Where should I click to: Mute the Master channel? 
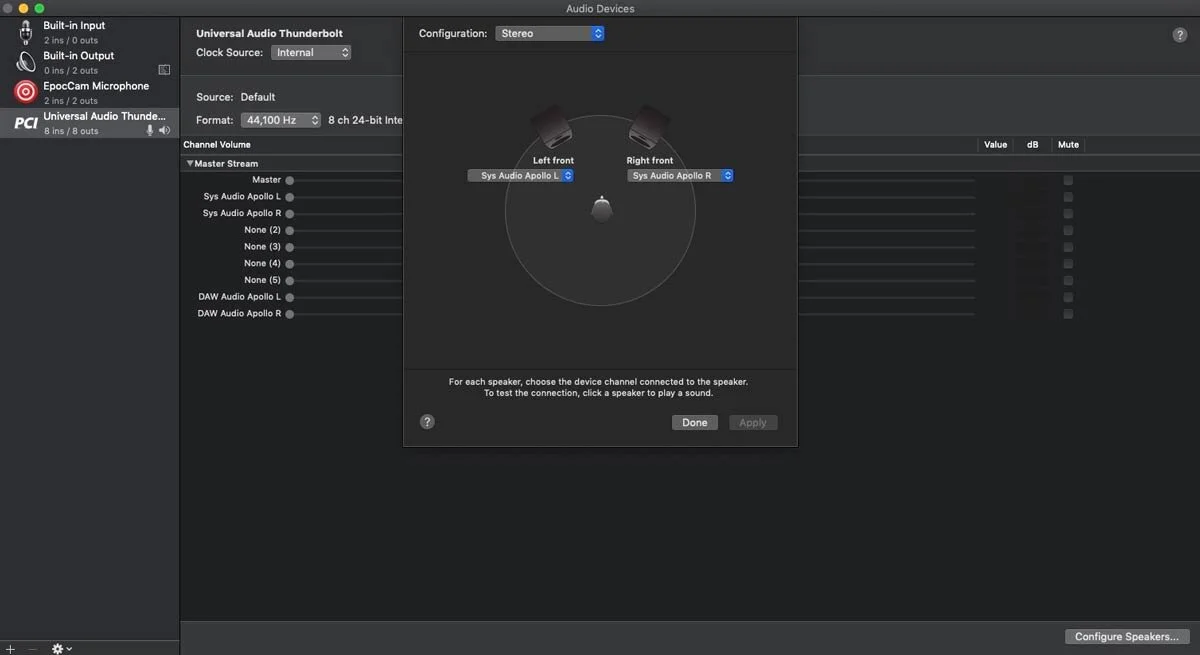pos(1068,180)
